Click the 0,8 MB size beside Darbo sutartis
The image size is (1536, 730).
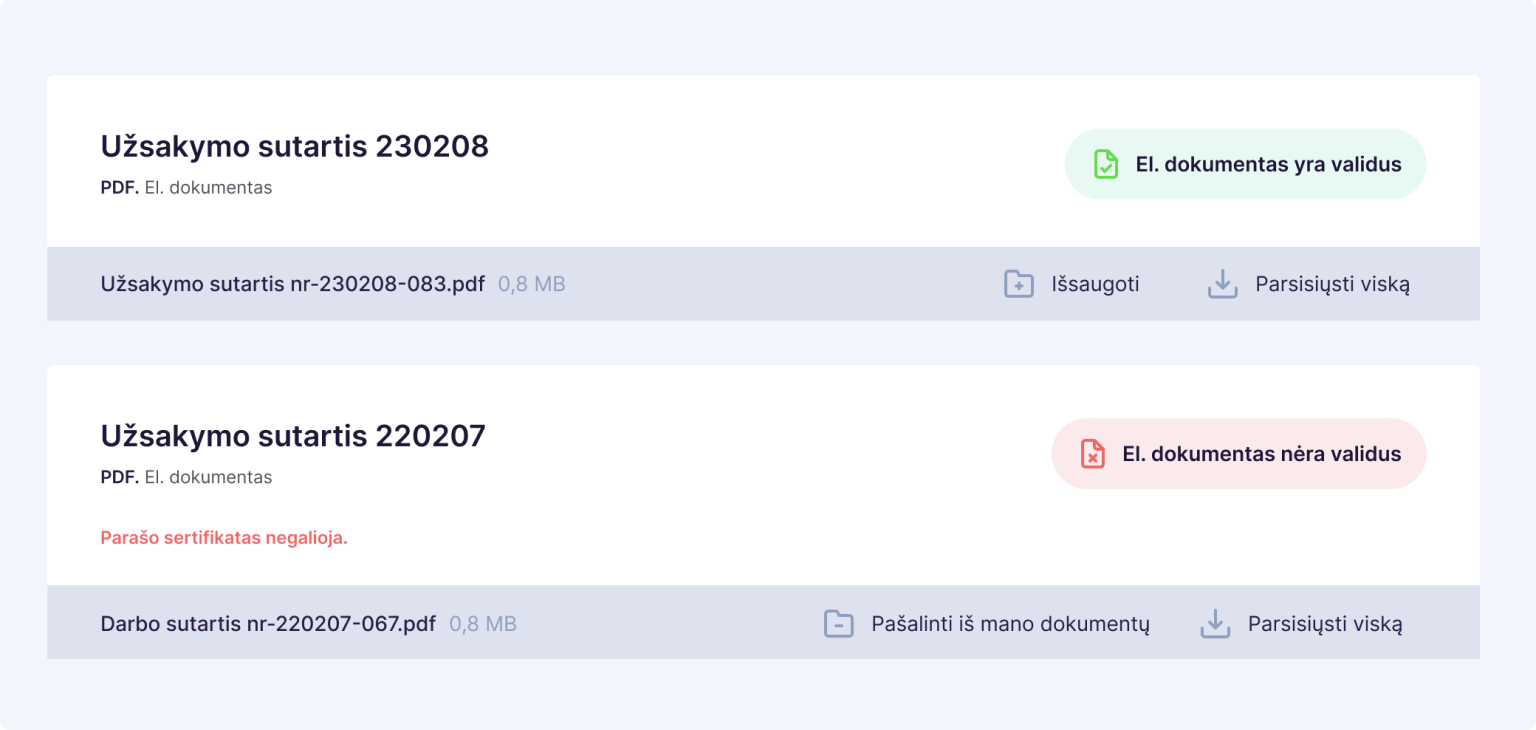click(x=483, y=624)
